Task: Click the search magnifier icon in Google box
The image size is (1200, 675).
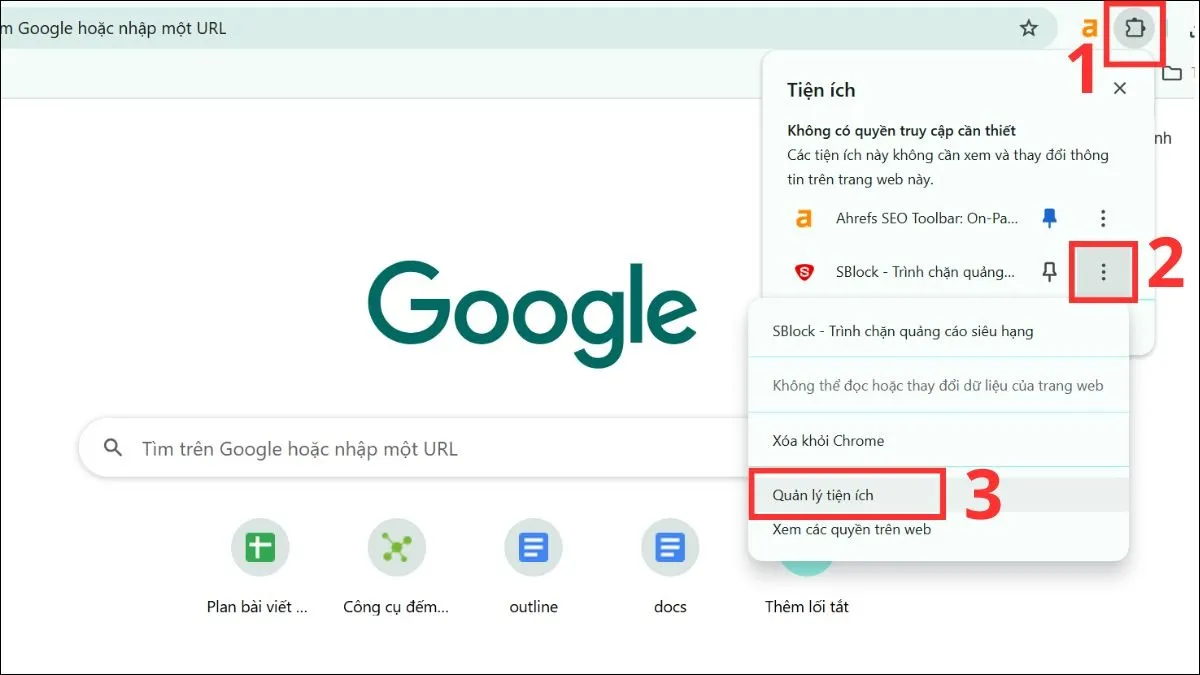Action: point(113,448)
